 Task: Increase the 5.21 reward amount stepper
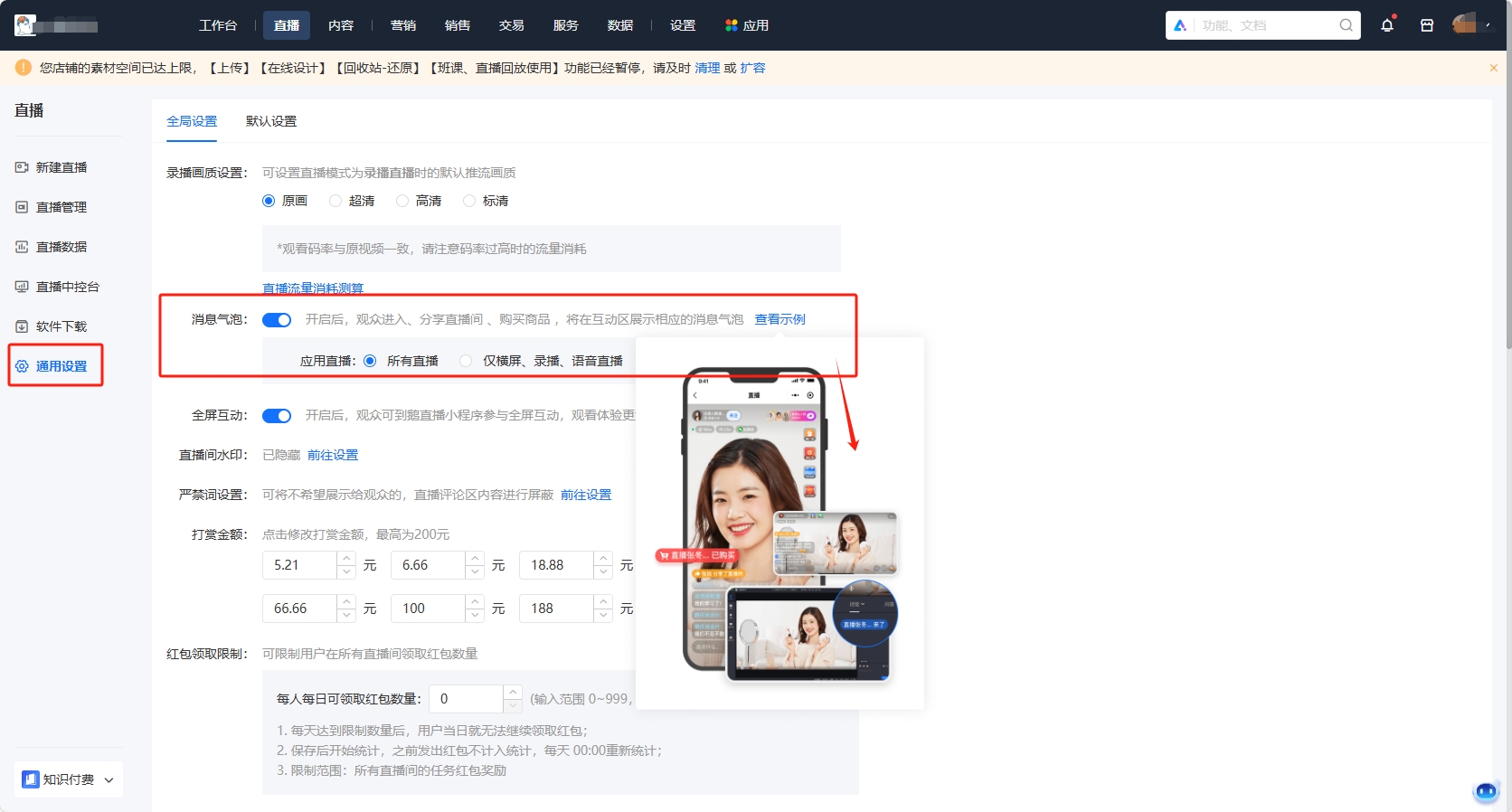pos(346,558)
